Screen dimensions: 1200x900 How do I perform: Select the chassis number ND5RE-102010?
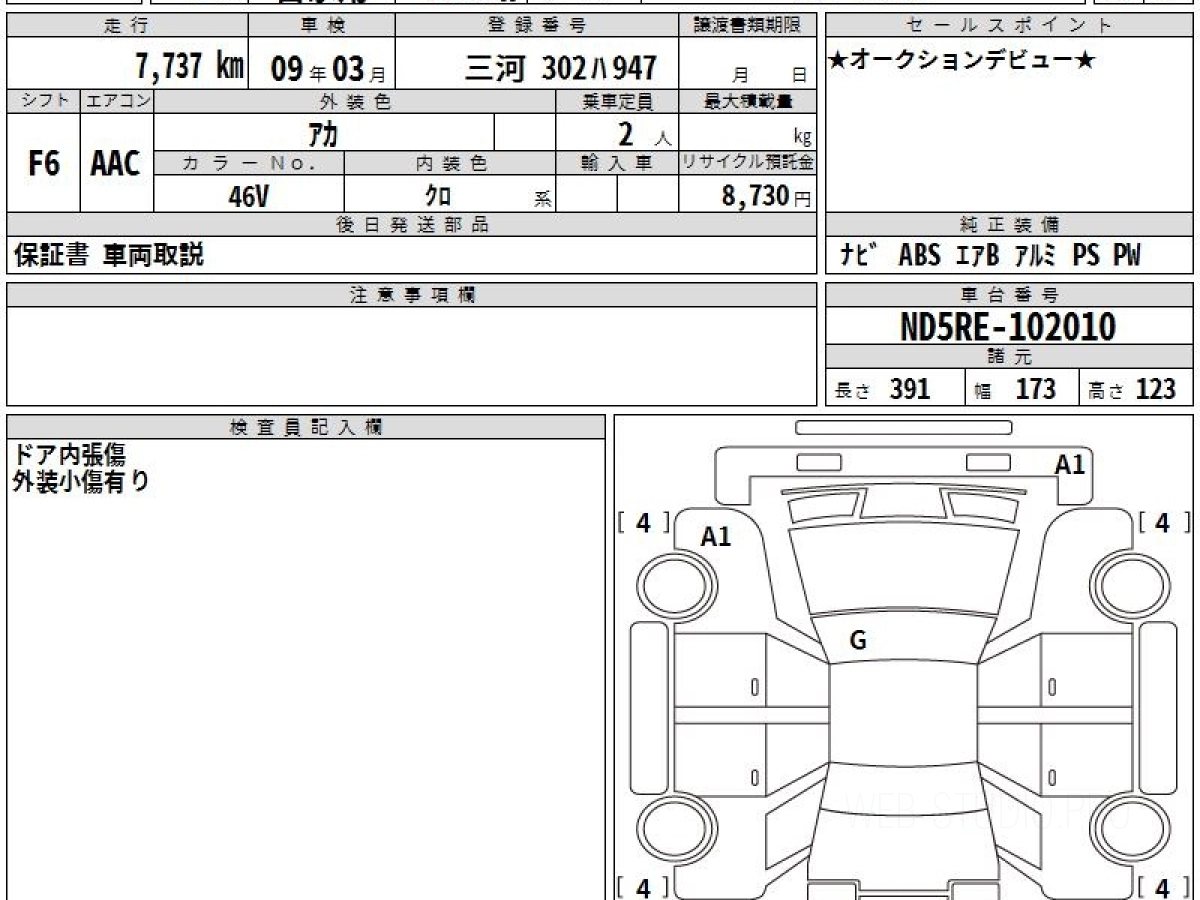[1008, 326]
